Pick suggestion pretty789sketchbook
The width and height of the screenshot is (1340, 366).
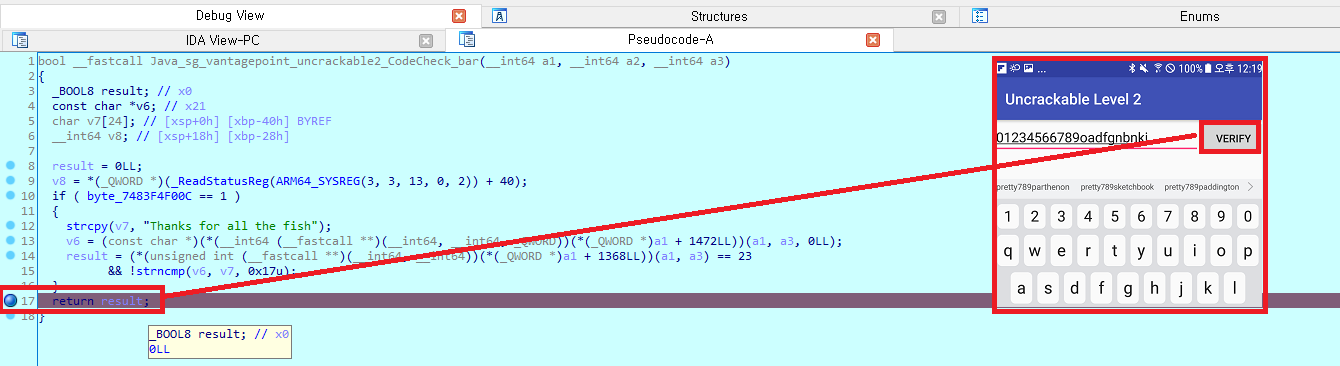click(x=1117, y=187)
